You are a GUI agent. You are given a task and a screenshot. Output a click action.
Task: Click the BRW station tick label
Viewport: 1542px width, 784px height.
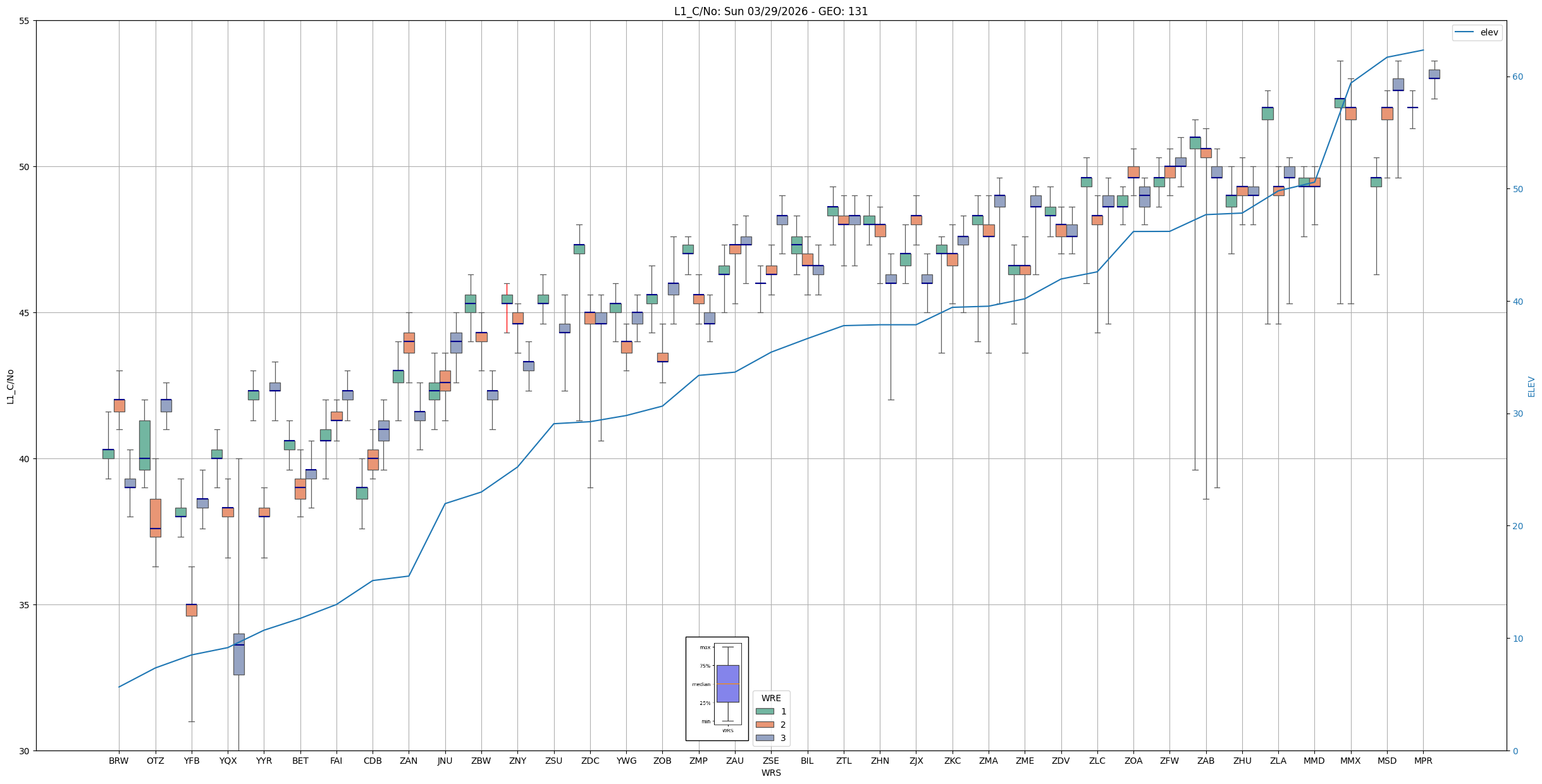click(119, 761)
